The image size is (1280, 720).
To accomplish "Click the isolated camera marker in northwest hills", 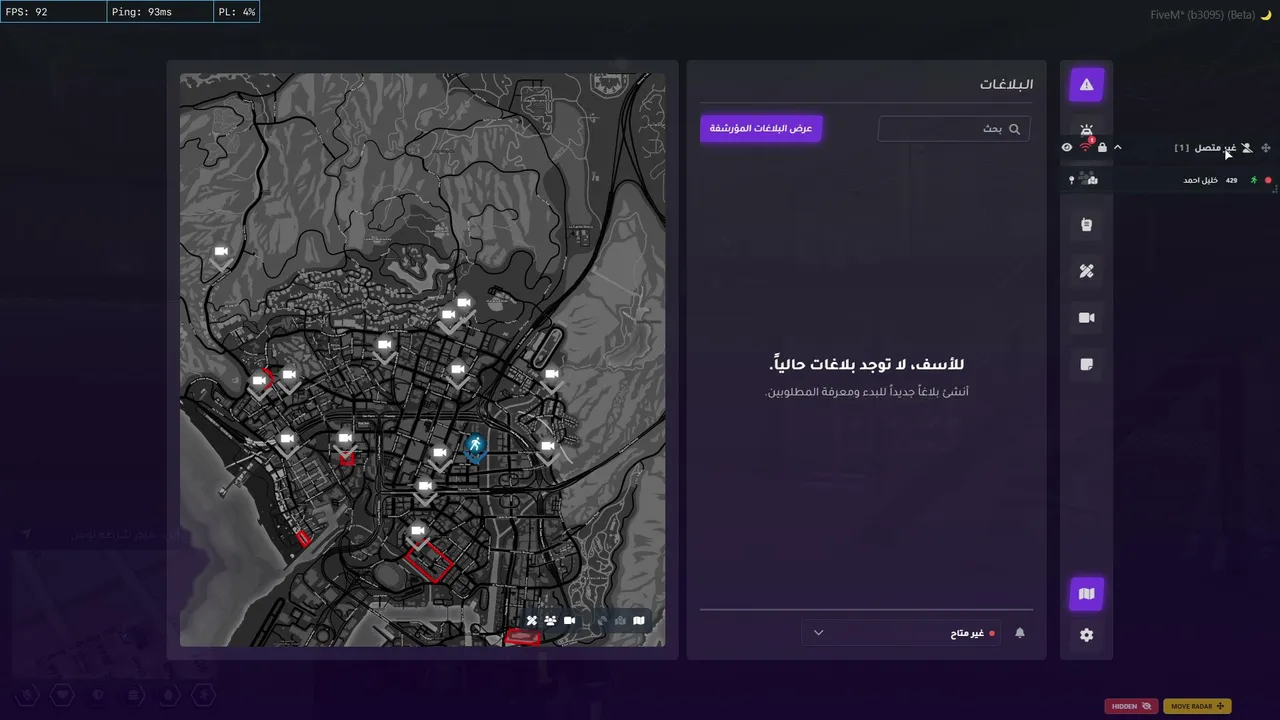I will coord(221,255).
